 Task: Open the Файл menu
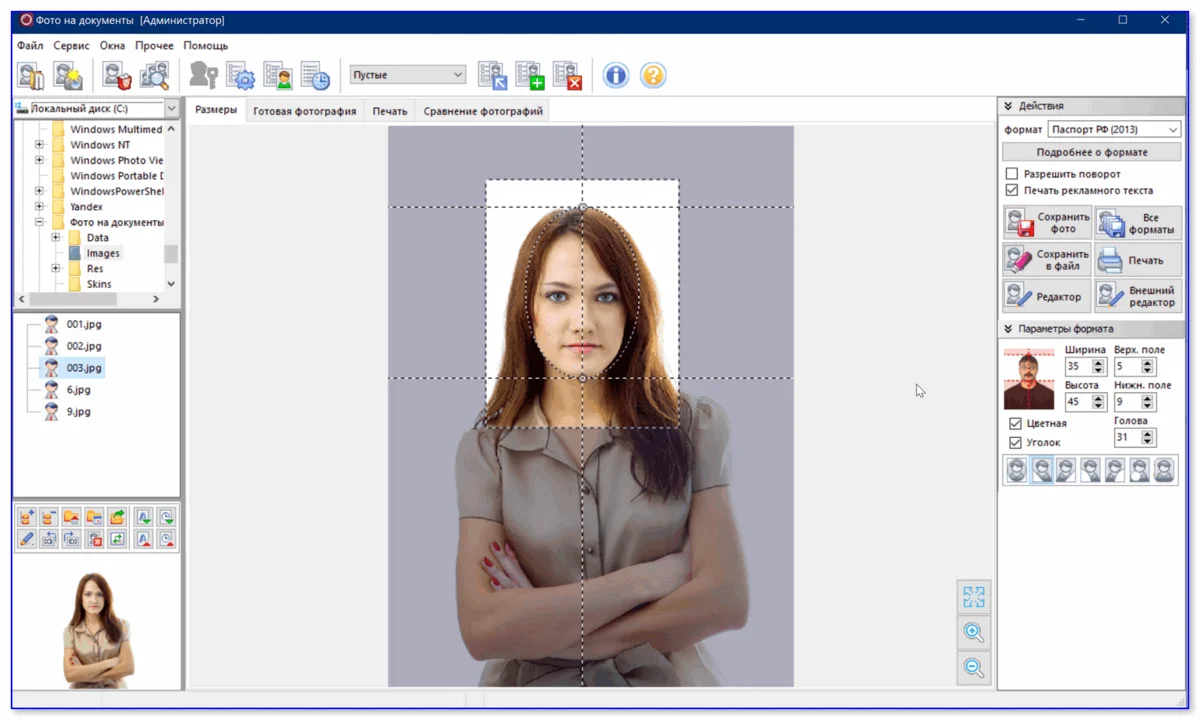pos(30,45)
